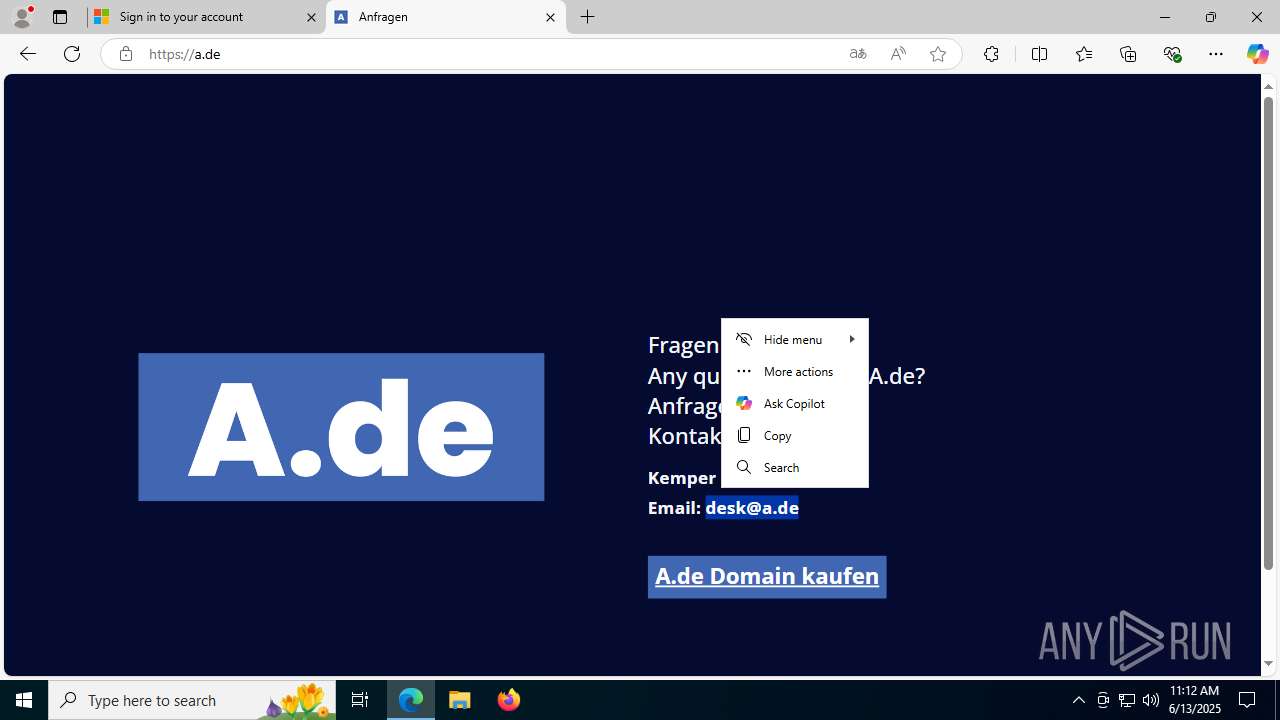Open Tab actions menu

click(x=60, y=17)
